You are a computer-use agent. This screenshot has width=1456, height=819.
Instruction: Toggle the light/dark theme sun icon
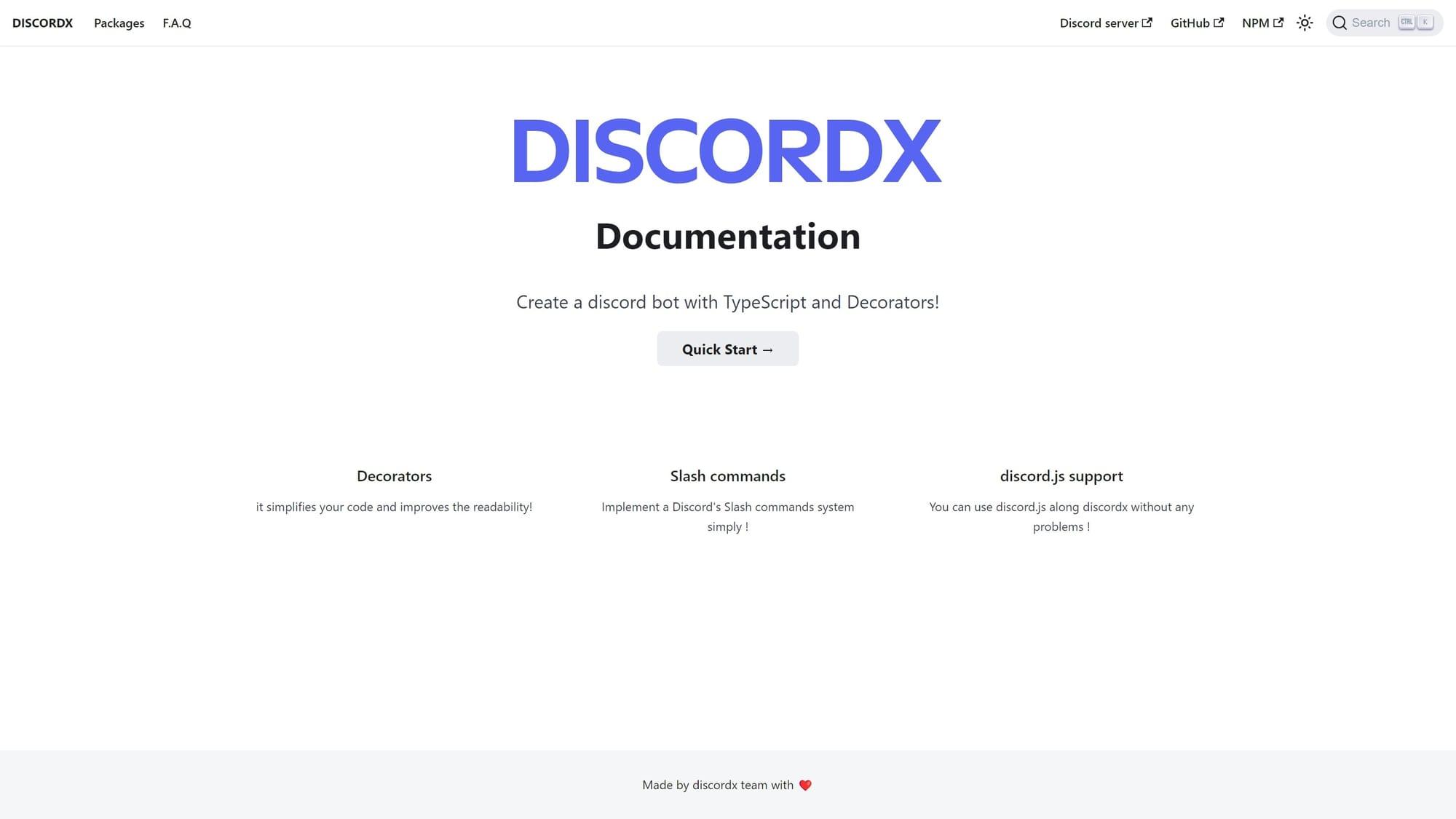tap(1305, 23)
